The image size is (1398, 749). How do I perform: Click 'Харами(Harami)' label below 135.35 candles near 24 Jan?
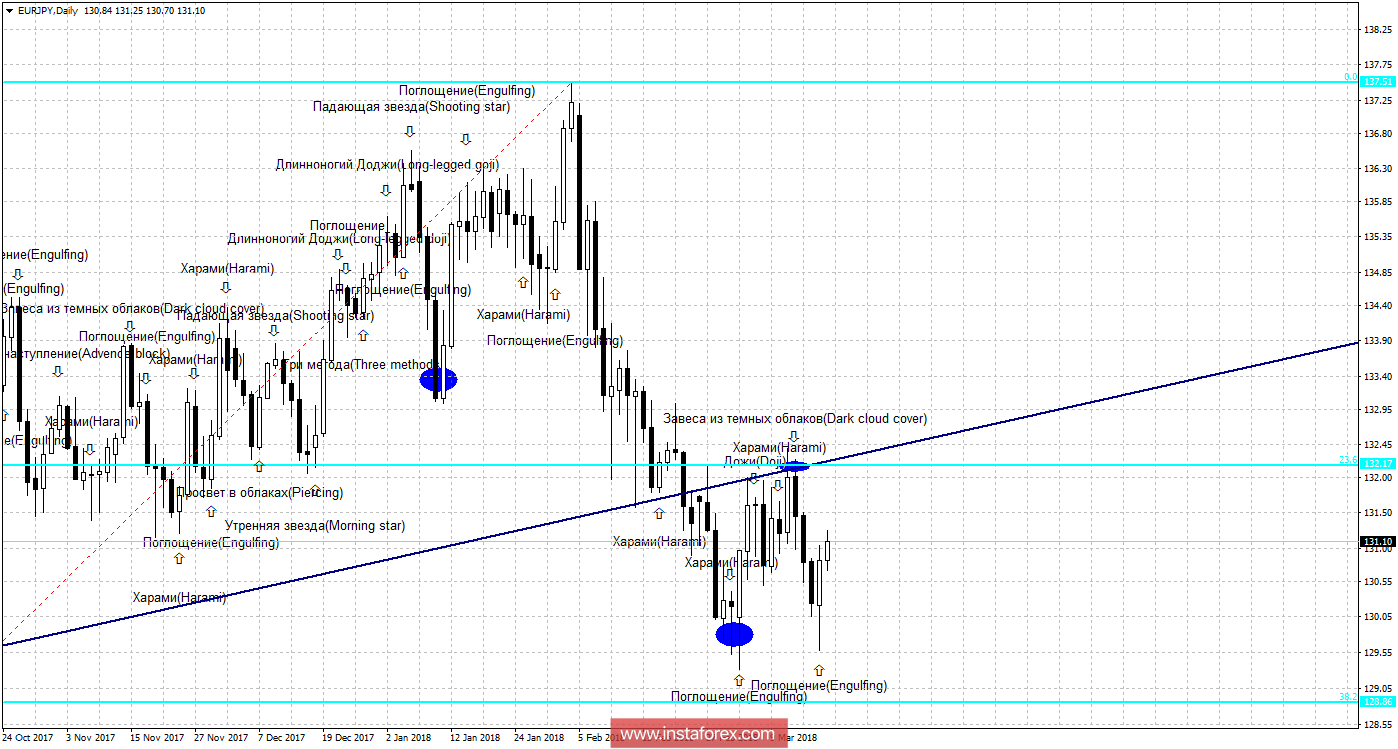(x=523, y=314)
